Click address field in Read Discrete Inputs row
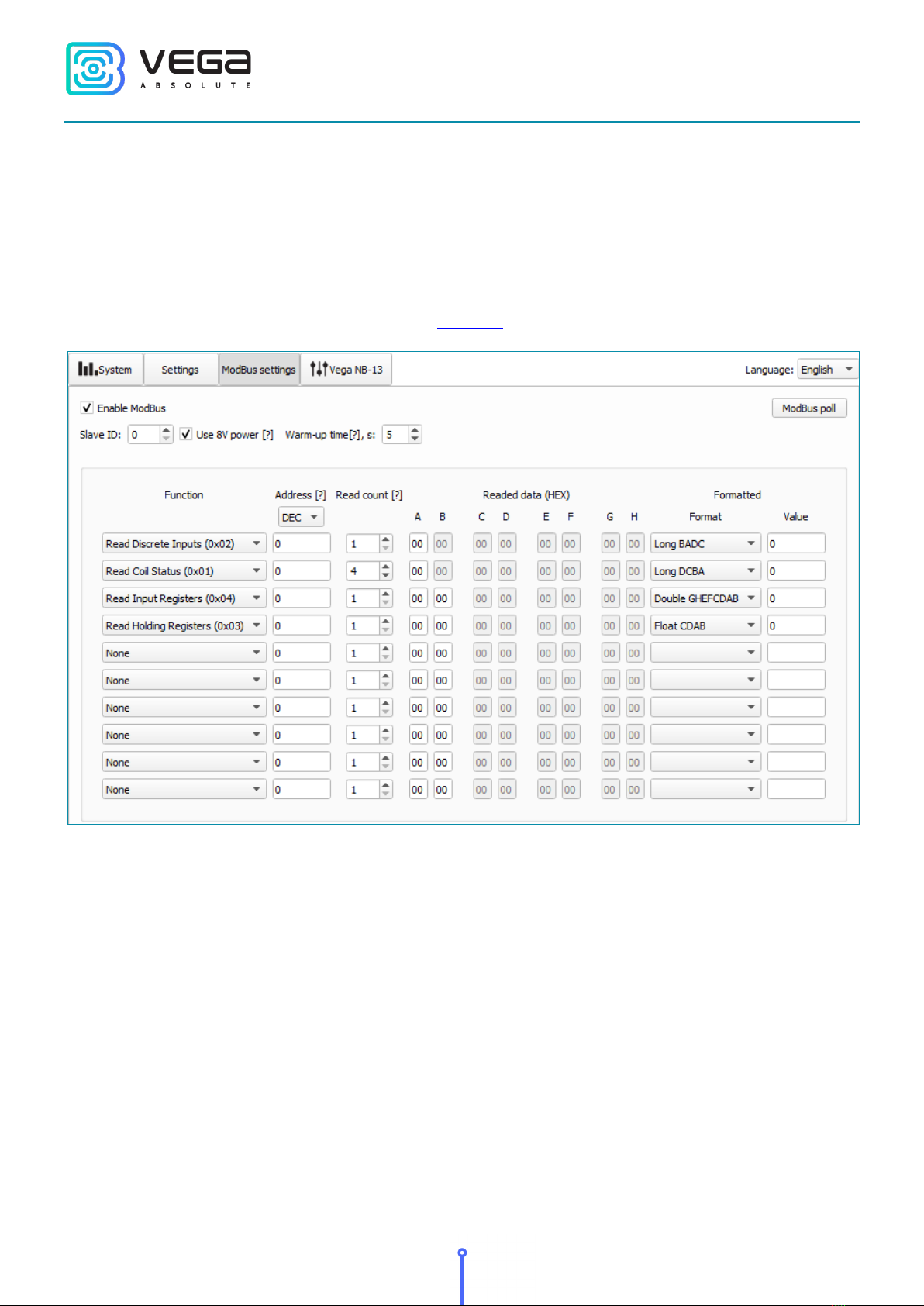The image size is (924, 1306). pyautogui.click(x=302, y=544)
